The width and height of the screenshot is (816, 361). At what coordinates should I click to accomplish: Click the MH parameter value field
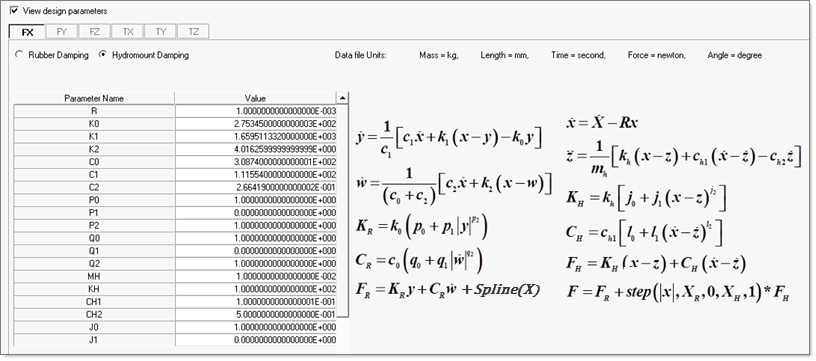click(x=256, y=276)
